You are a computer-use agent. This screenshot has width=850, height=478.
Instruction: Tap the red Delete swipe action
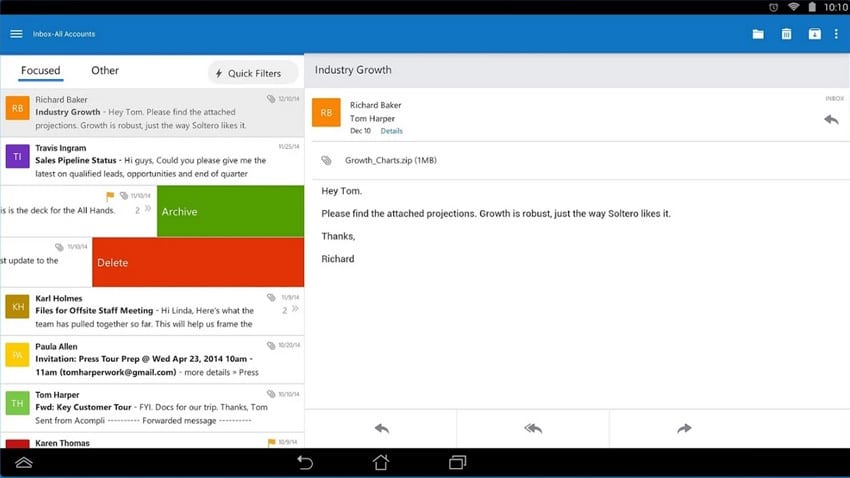[198, 262]
